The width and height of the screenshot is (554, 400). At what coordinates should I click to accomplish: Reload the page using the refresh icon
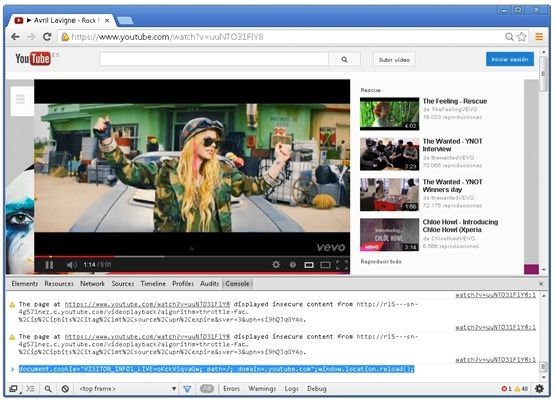point(47,37)
